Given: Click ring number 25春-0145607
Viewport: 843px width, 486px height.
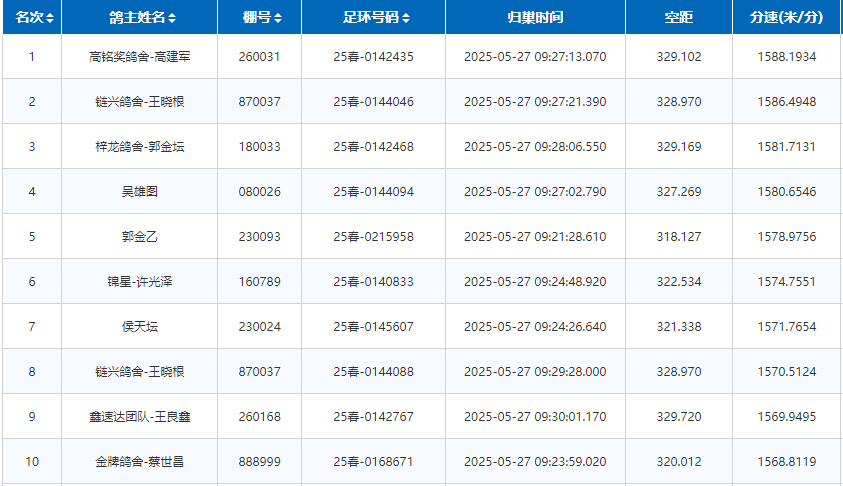Looking at the screenshot, I should (374, 326).
